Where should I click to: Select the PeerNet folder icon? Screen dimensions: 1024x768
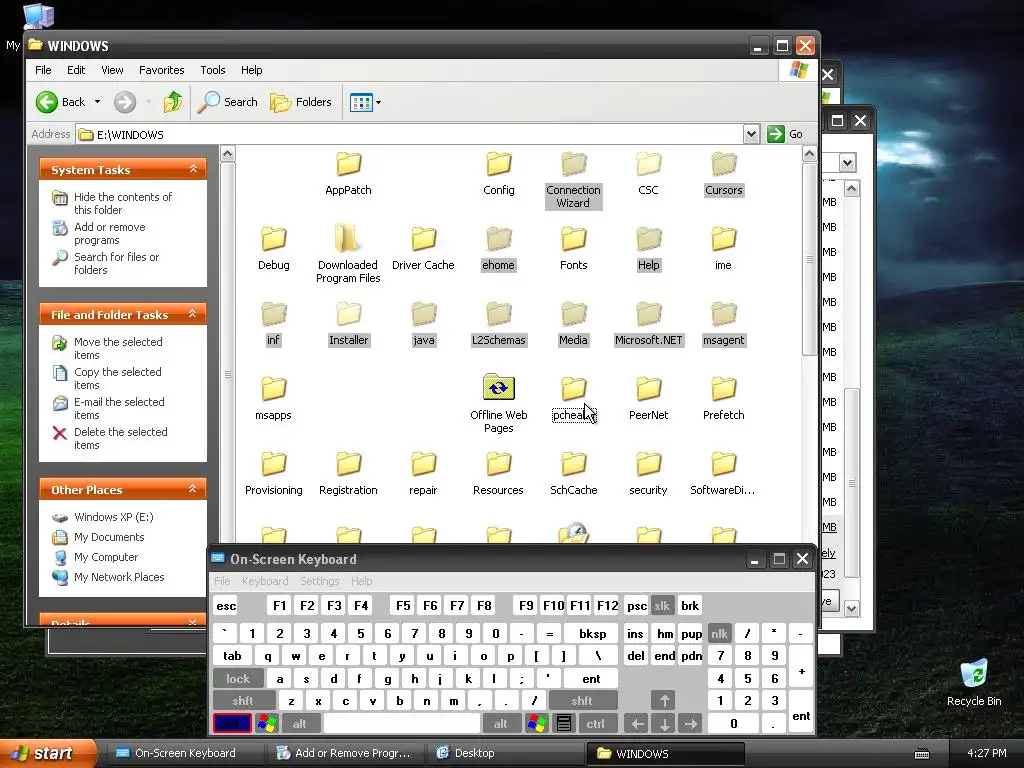coord(648,389)
